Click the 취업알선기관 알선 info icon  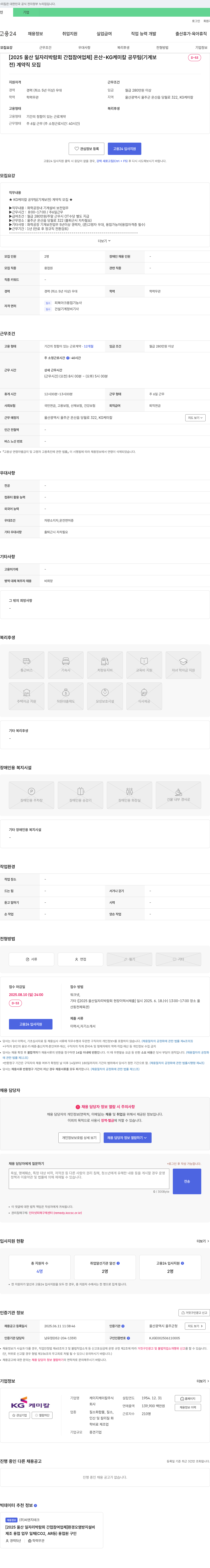tap(118, 1263)
